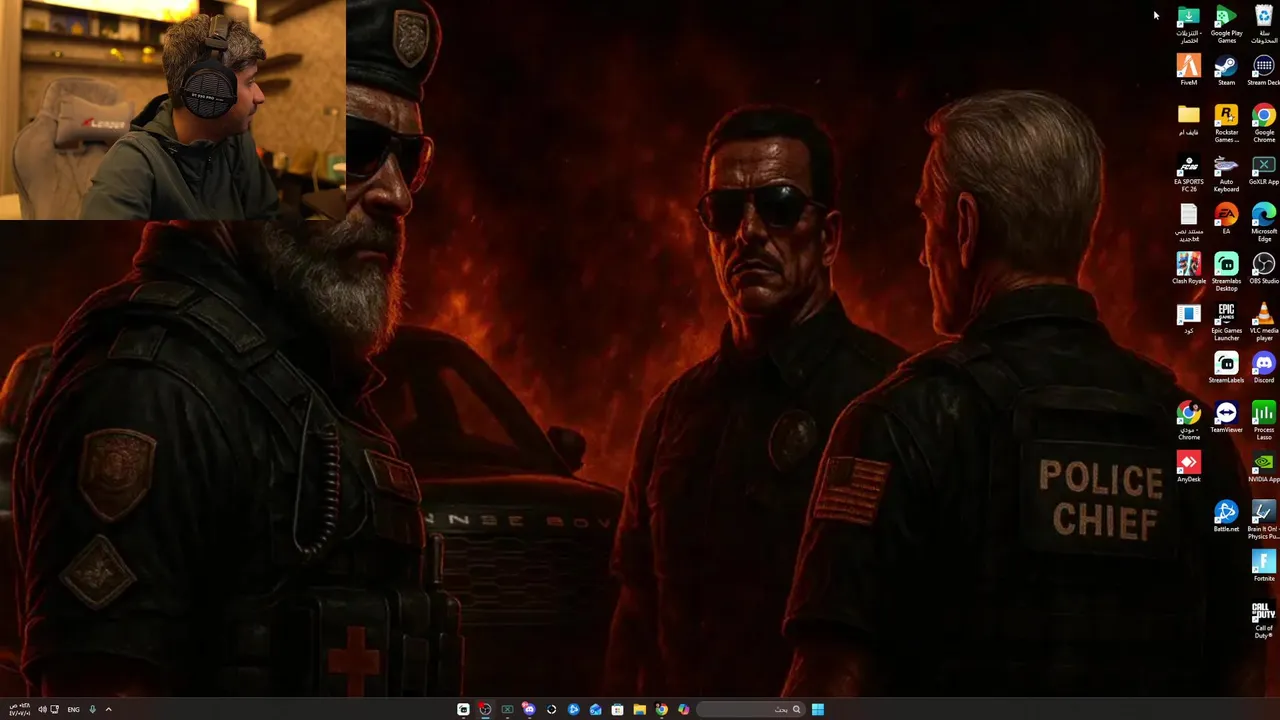
Task: Select the .txt text document on desktop
Action: [1188, 222]
